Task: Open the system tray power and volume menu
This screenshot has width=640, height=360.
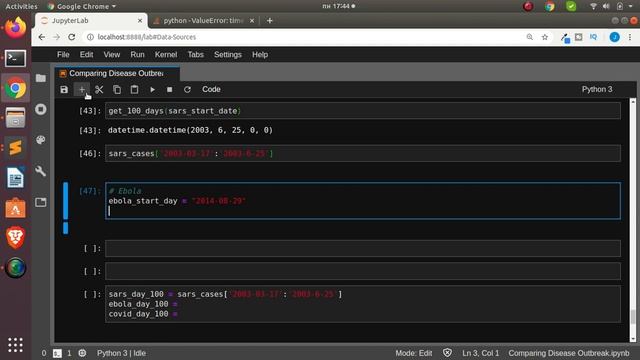Action: [612, 6]
